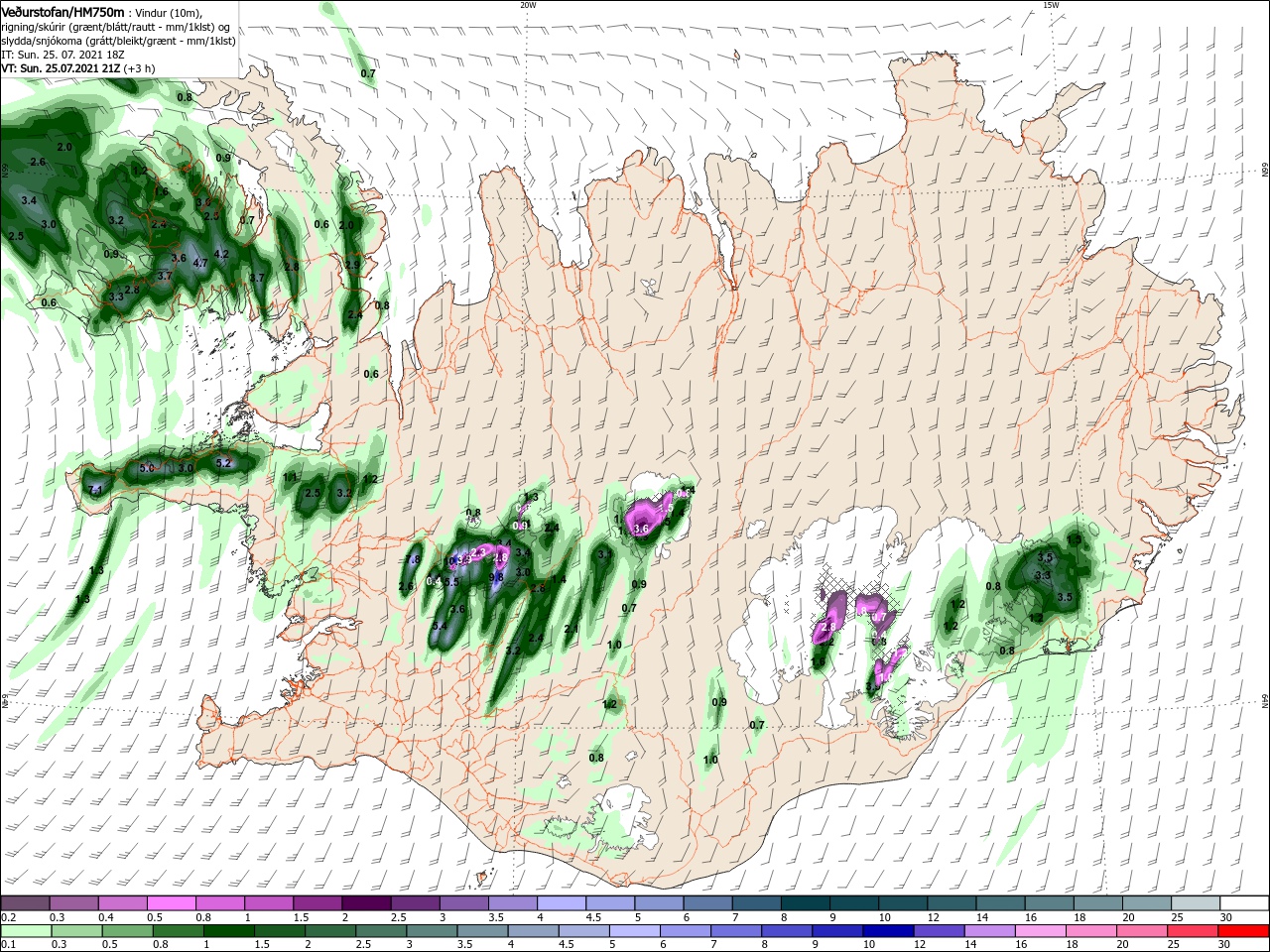Select the top-row 30 white legend swatch
The height and width of the screenshot is (952, 1270).
pos(1245,903)
